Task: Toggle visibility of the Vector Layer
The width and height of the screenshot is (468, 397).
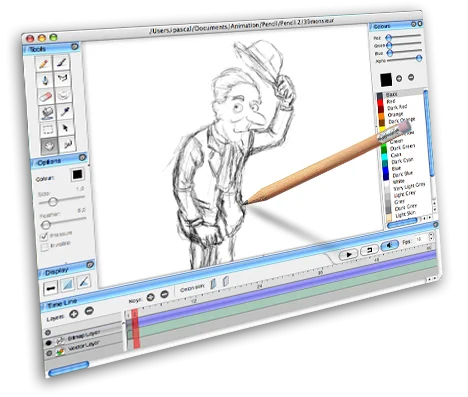Action: 50,353
